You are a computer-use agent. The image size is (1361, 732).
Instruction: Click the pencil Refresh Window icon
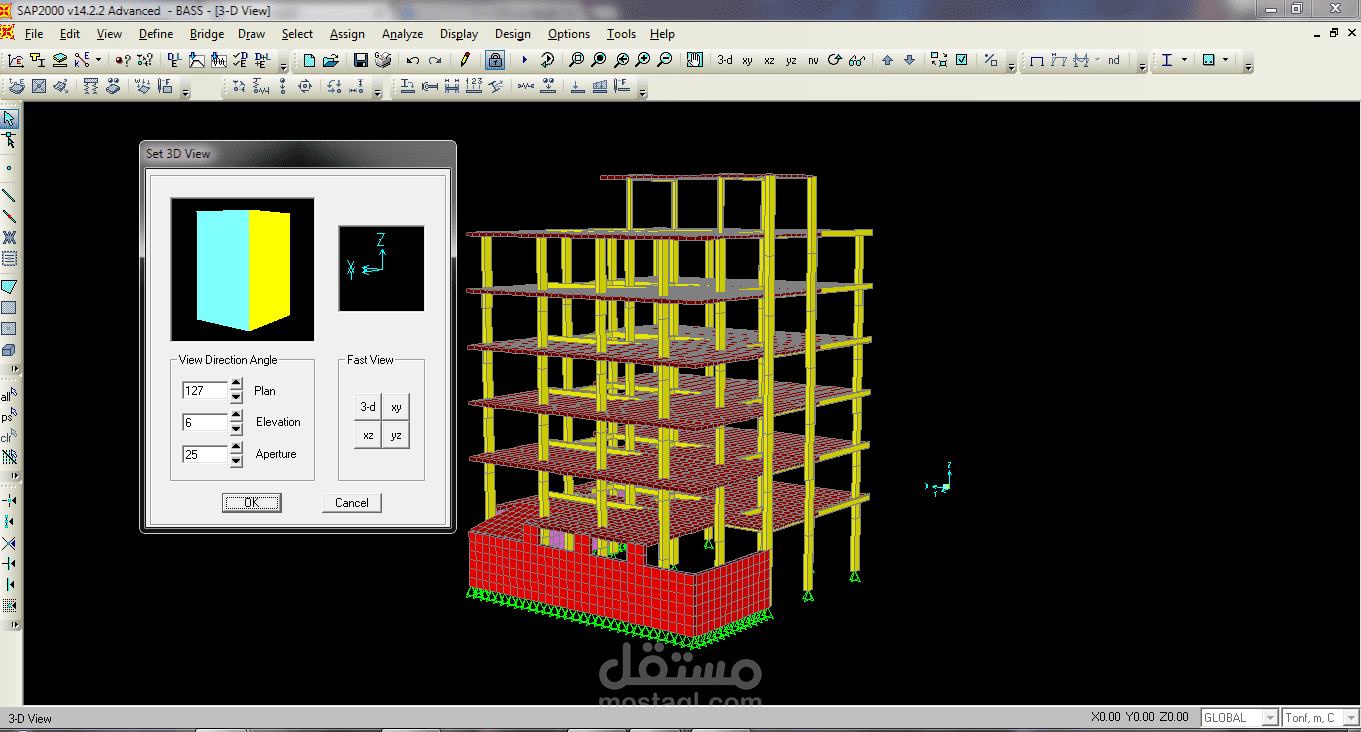pyautogui.click(x=465, y=60)
